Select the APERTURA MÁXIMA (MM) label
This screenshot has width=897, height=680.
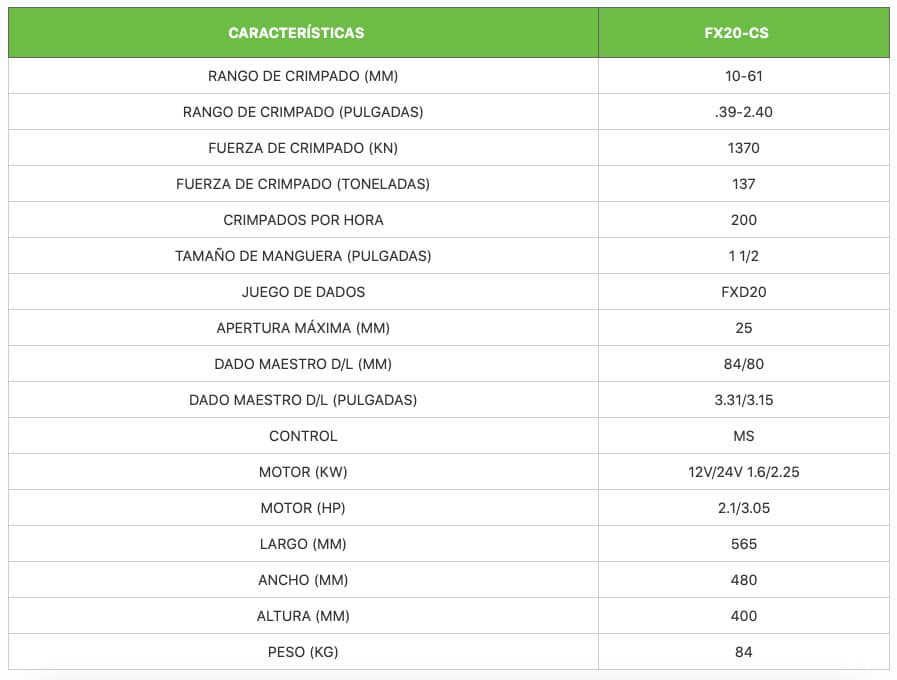(303, 328)
